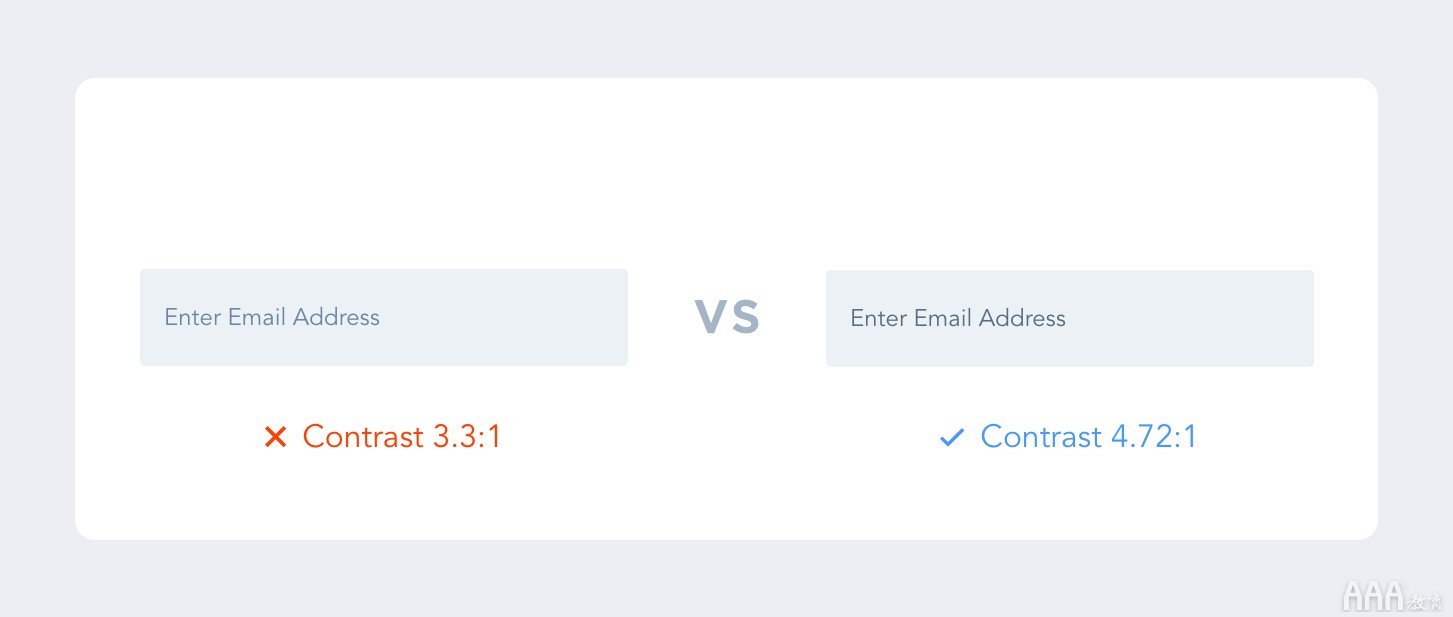
Task: Click the word Enter in the left field
Action: [193, 317]
